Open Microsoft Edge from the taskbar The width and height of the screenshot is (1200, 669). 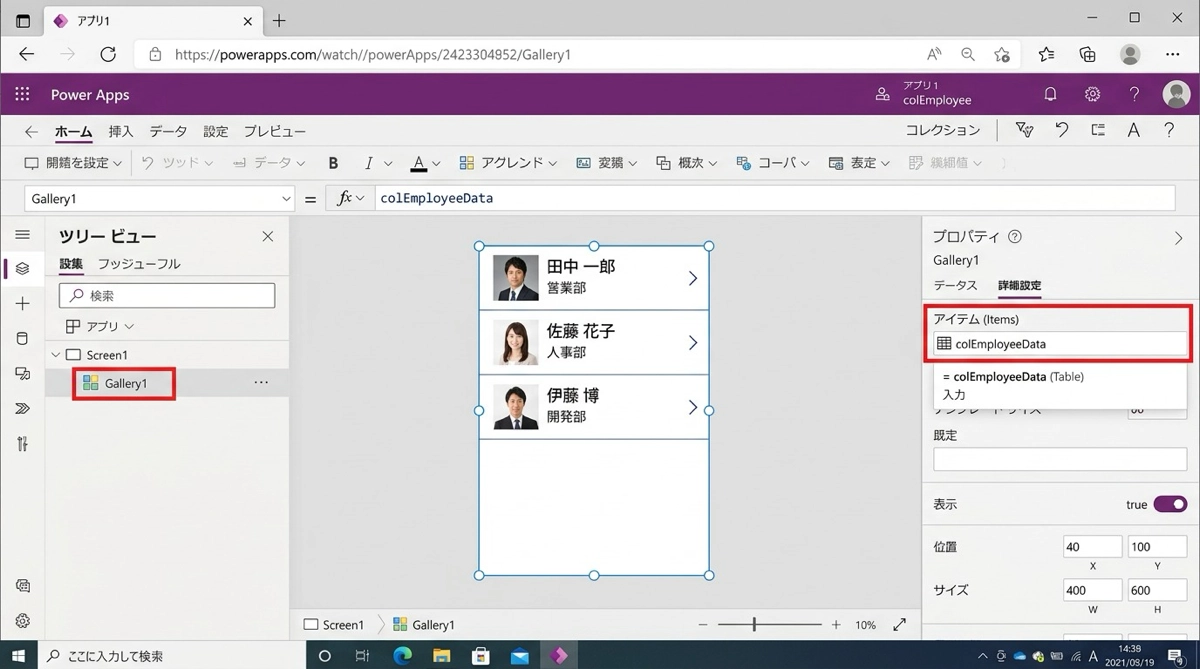(x=402, y=656)
